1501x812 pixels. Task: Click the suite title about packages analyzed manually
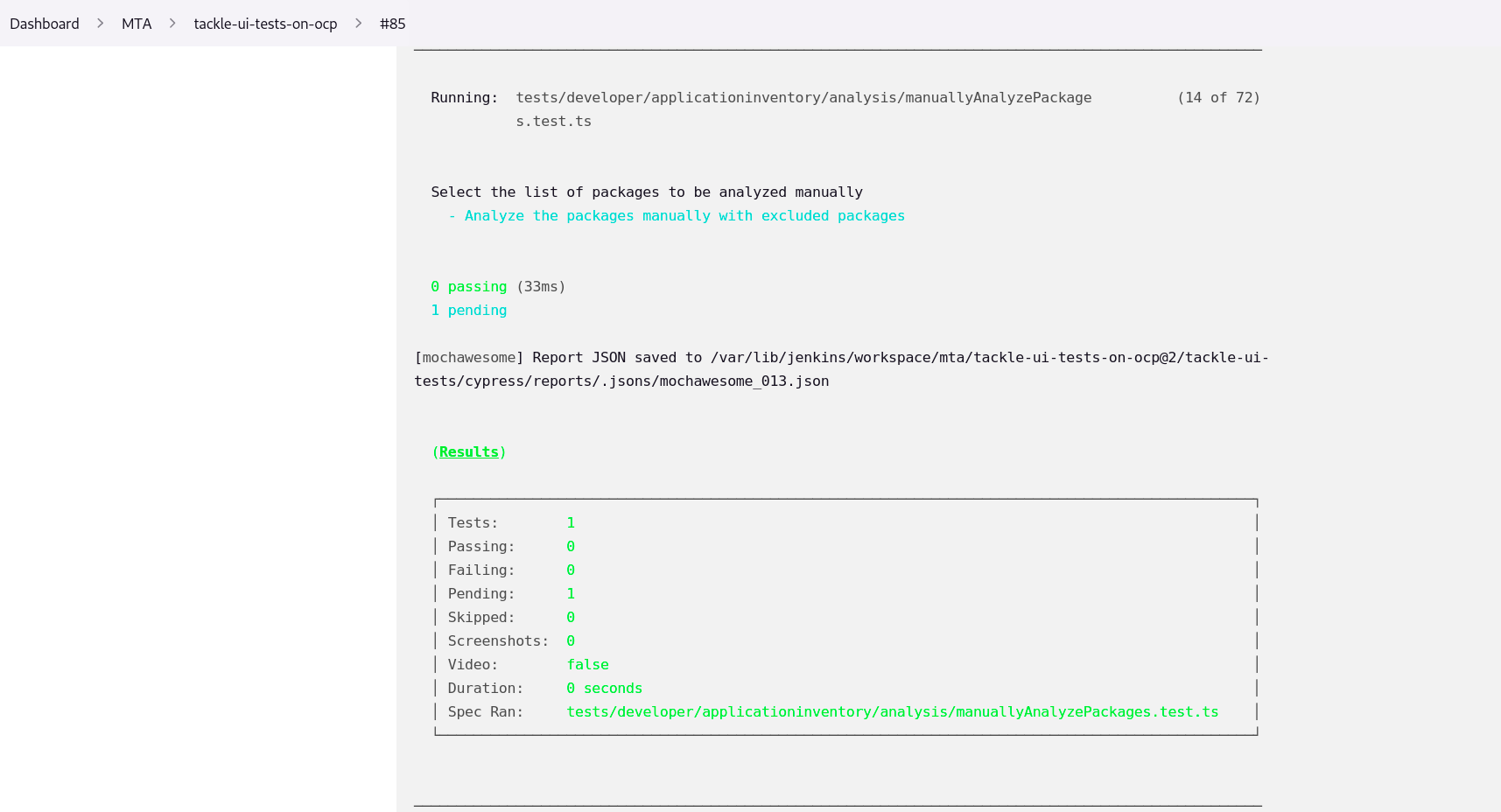pyautogui.click(x=647, y=192)
